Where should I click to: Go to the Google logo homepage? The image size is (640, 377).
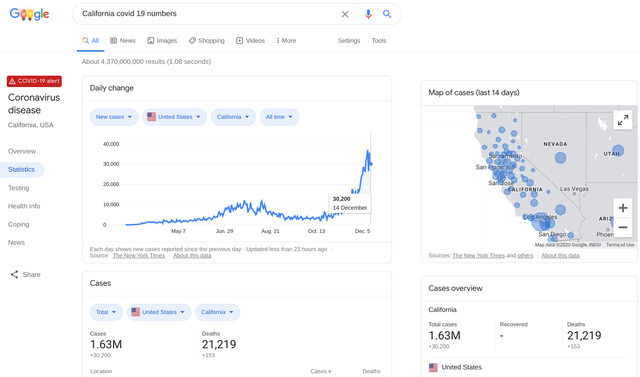click(29, 14)
